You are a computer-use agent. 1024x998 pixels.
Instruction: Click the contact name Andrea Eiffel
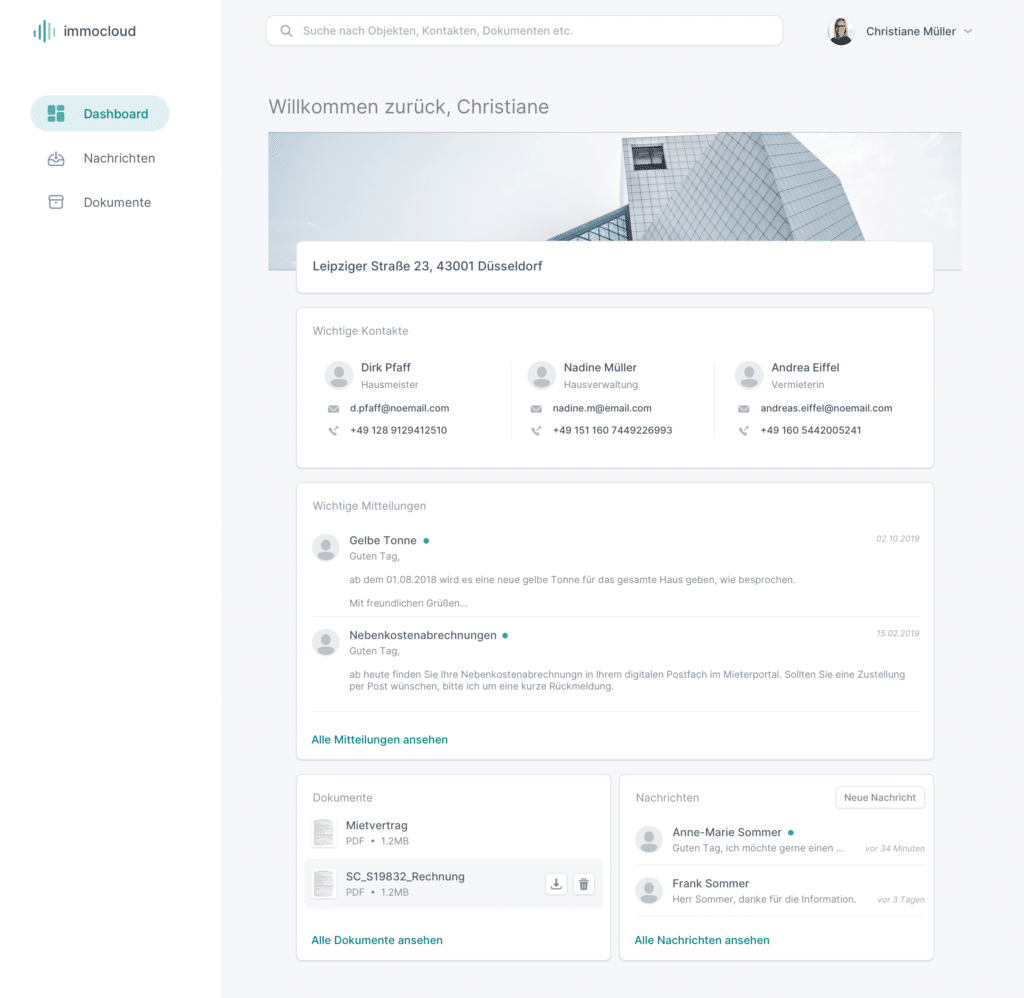[805, 368]
